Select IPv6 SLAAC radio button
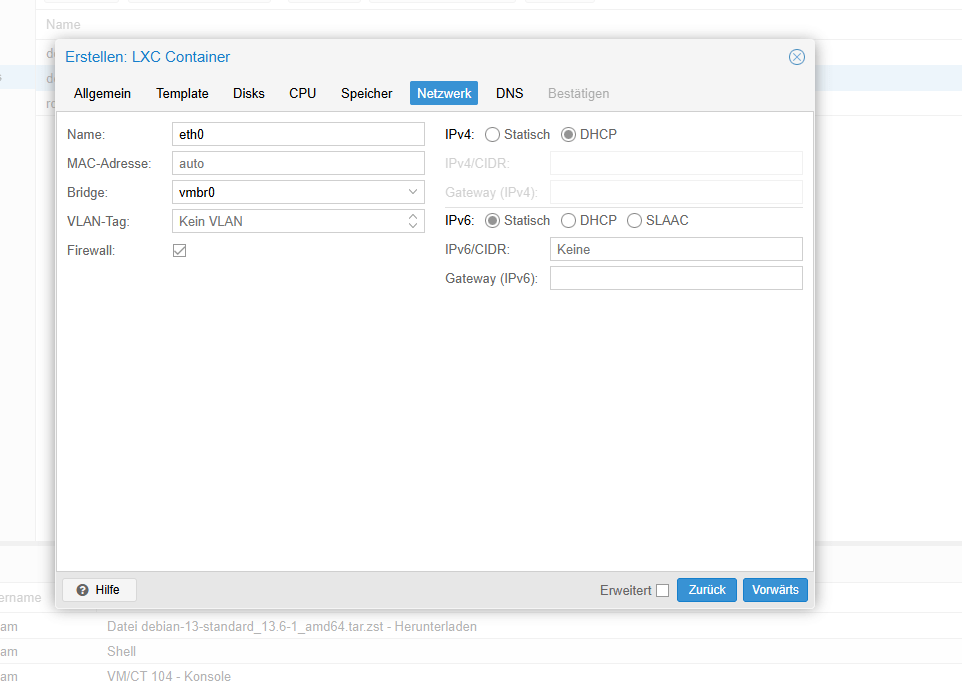962x686 pixels. tap(634, 220)
